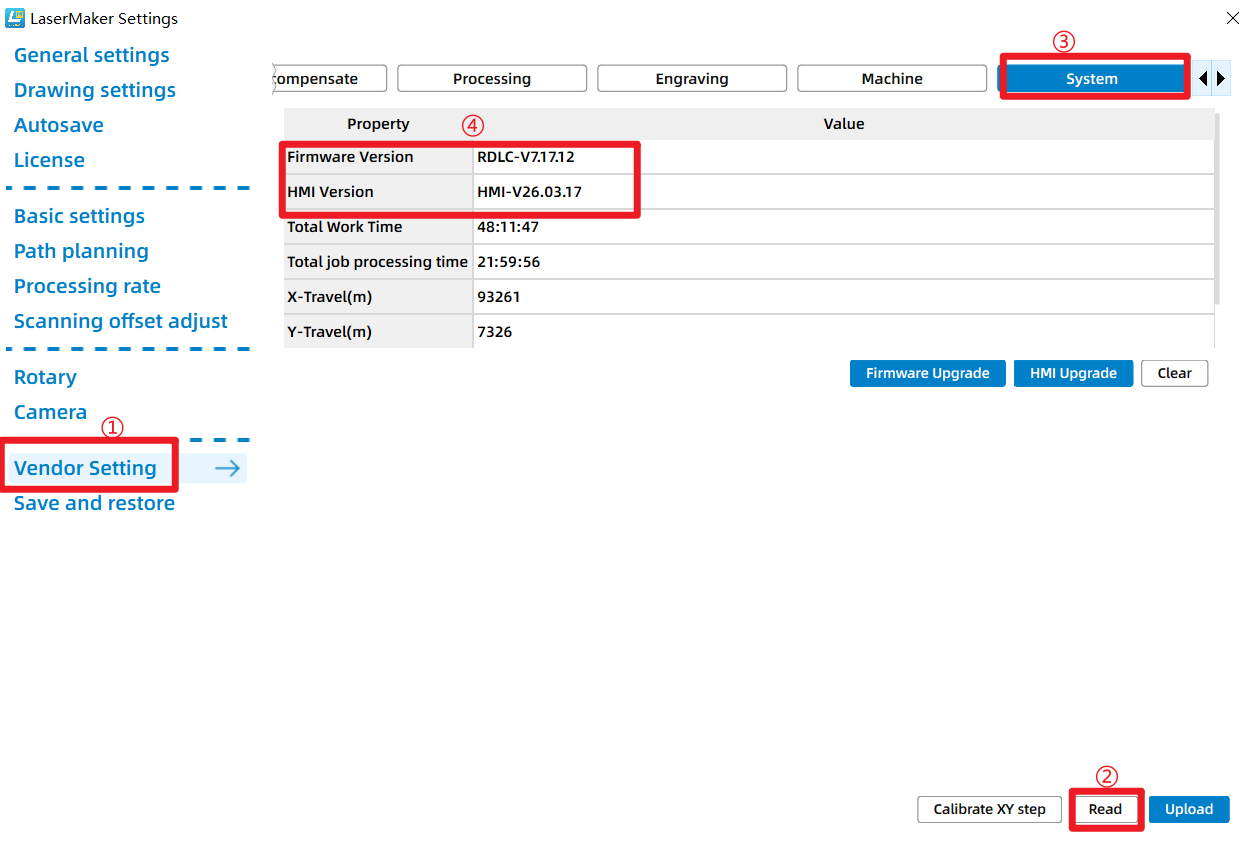Close the LaserMaker Settings window
This screenshot has width=1252, height=842.
pyautogui.click(x=1232, y=18)
